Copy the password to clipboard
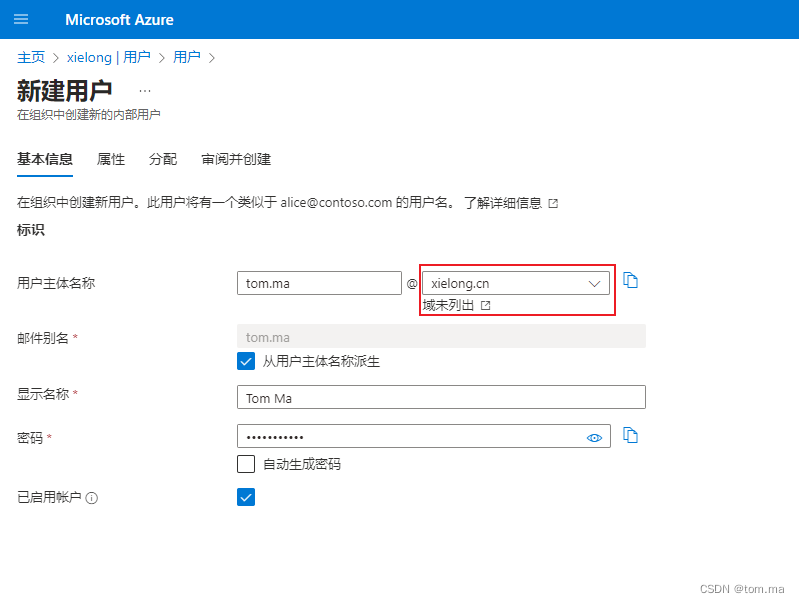 click(x=630, y=435)
